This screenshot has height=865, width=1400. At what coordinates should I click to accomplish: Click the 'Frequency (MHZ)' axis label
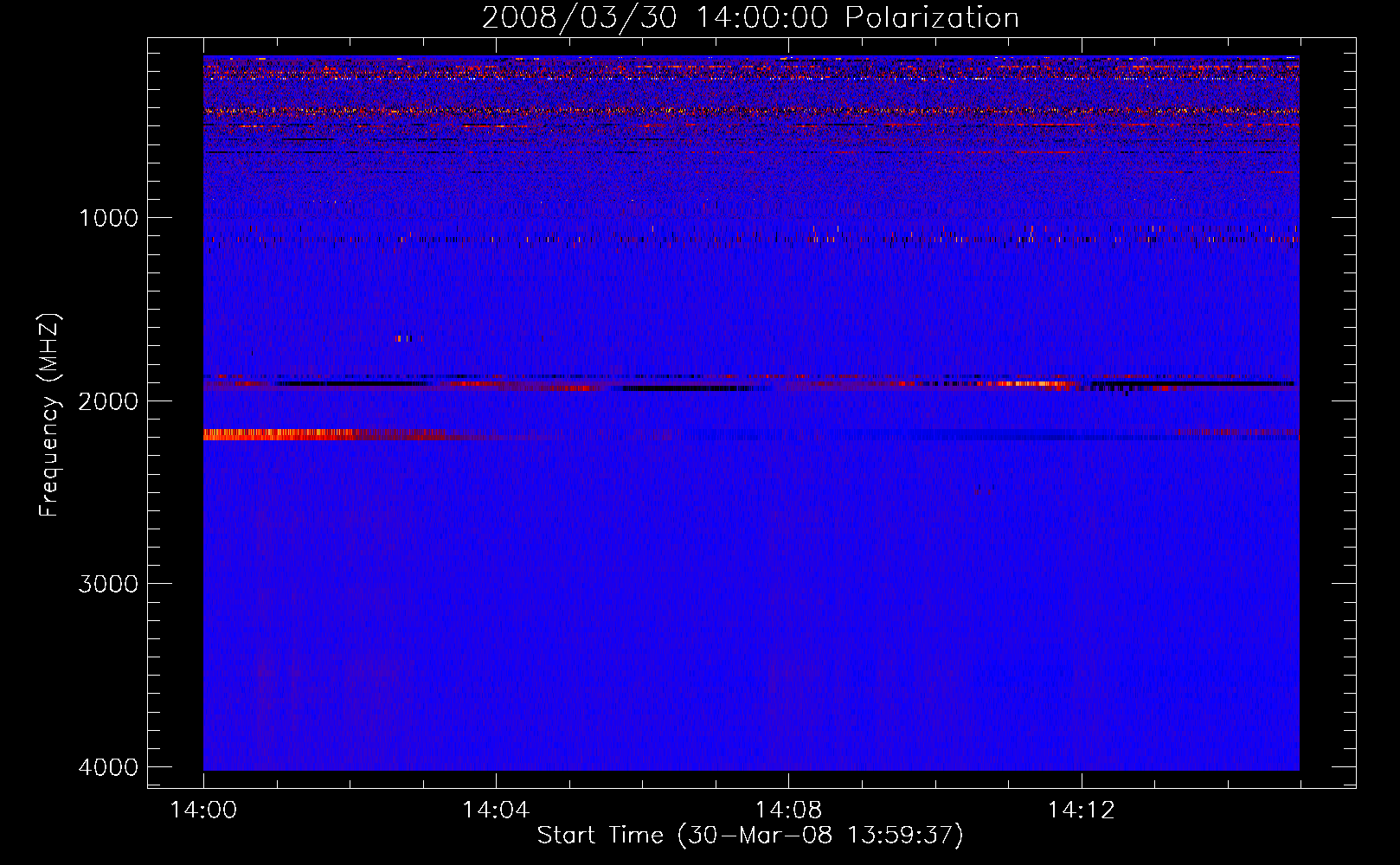point(50,415)
